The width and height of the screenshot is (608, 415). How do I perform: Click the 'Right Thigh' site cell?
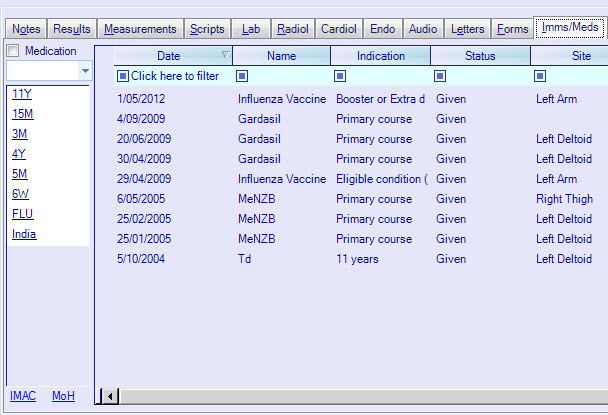tap(565, 199)
